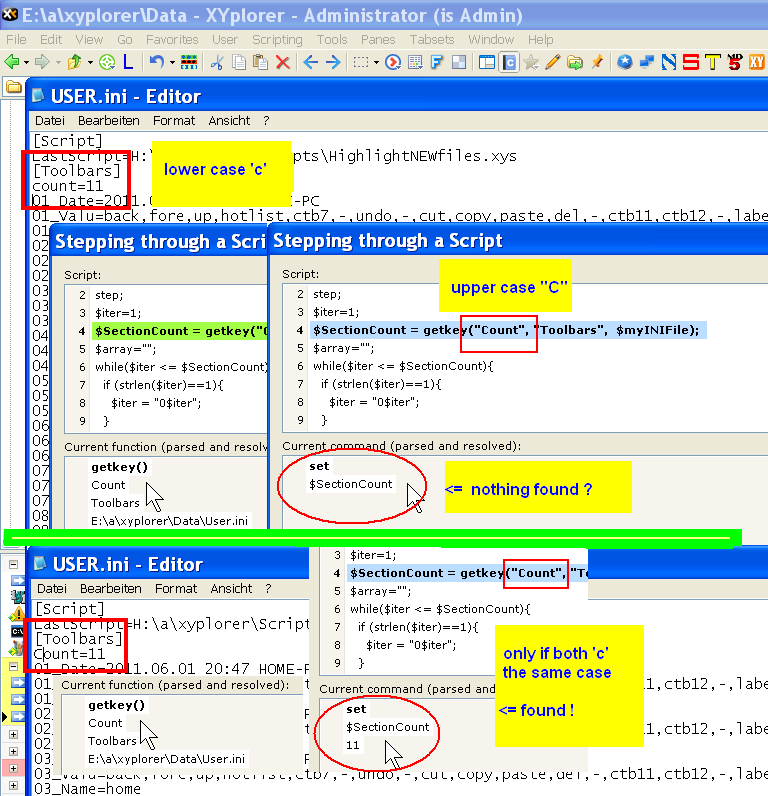Open the Help menu
The height and width of the screenshot is (796, 768).
pyautogui.click(x=541, y=40)
